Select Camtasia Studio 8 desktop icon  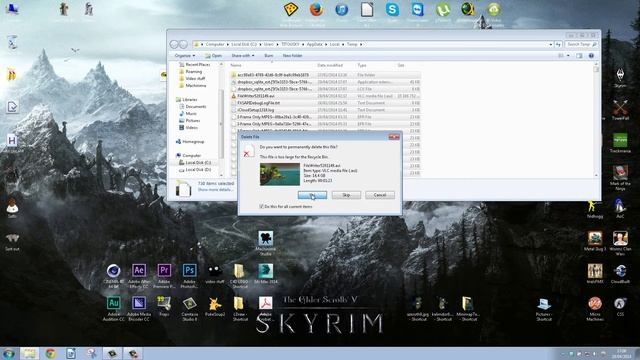[x=189, y=303]
